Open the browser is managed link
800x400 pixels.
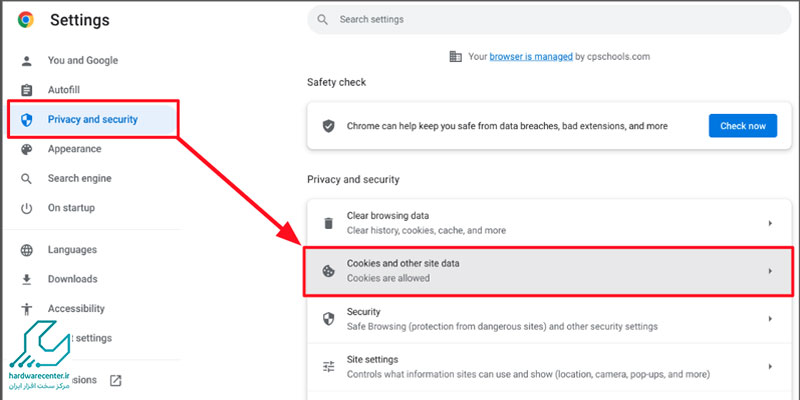click(531, 57)
